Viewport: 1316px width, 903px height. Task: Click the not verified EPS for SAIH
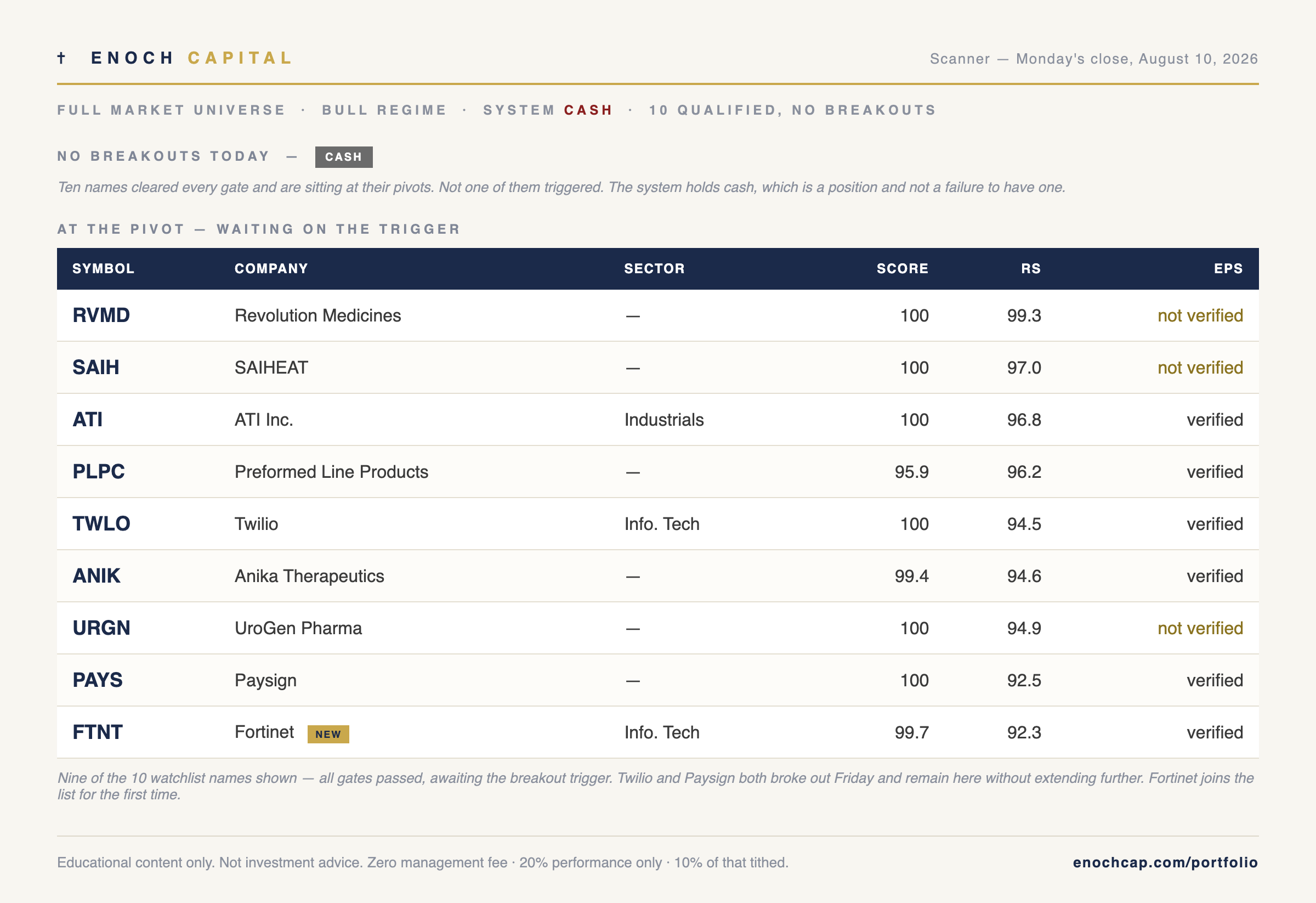tap(1200, 368)
